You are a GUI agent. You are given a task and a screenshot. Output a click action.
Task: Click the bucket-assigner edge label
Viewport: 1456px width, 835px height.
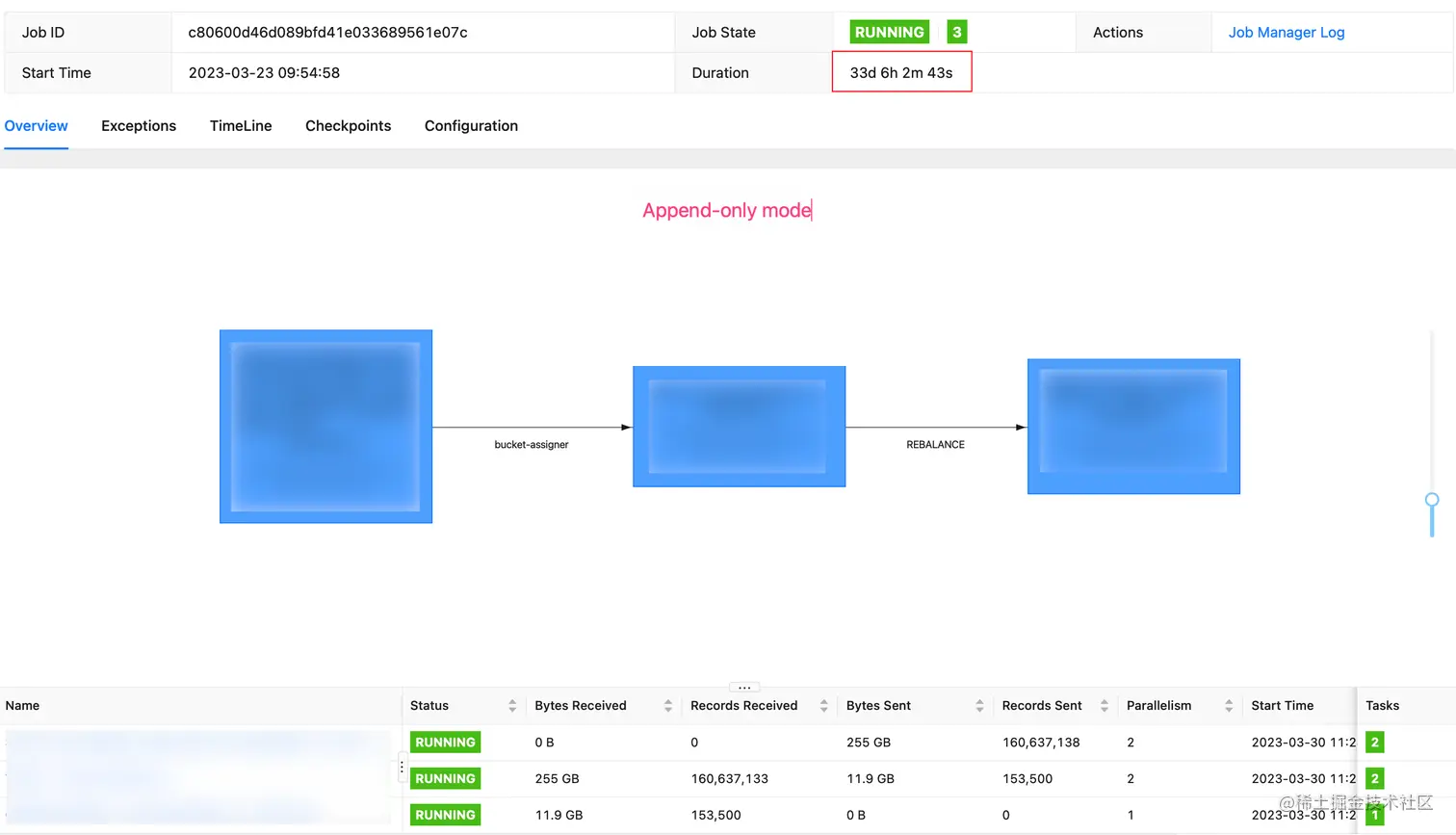click(532, 445)
